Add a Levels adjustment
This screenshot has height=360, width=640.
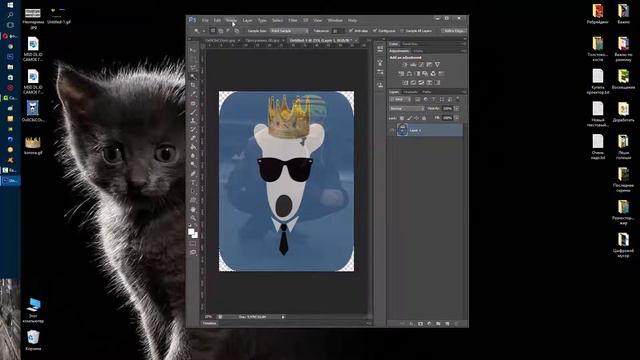click(413, 64)
